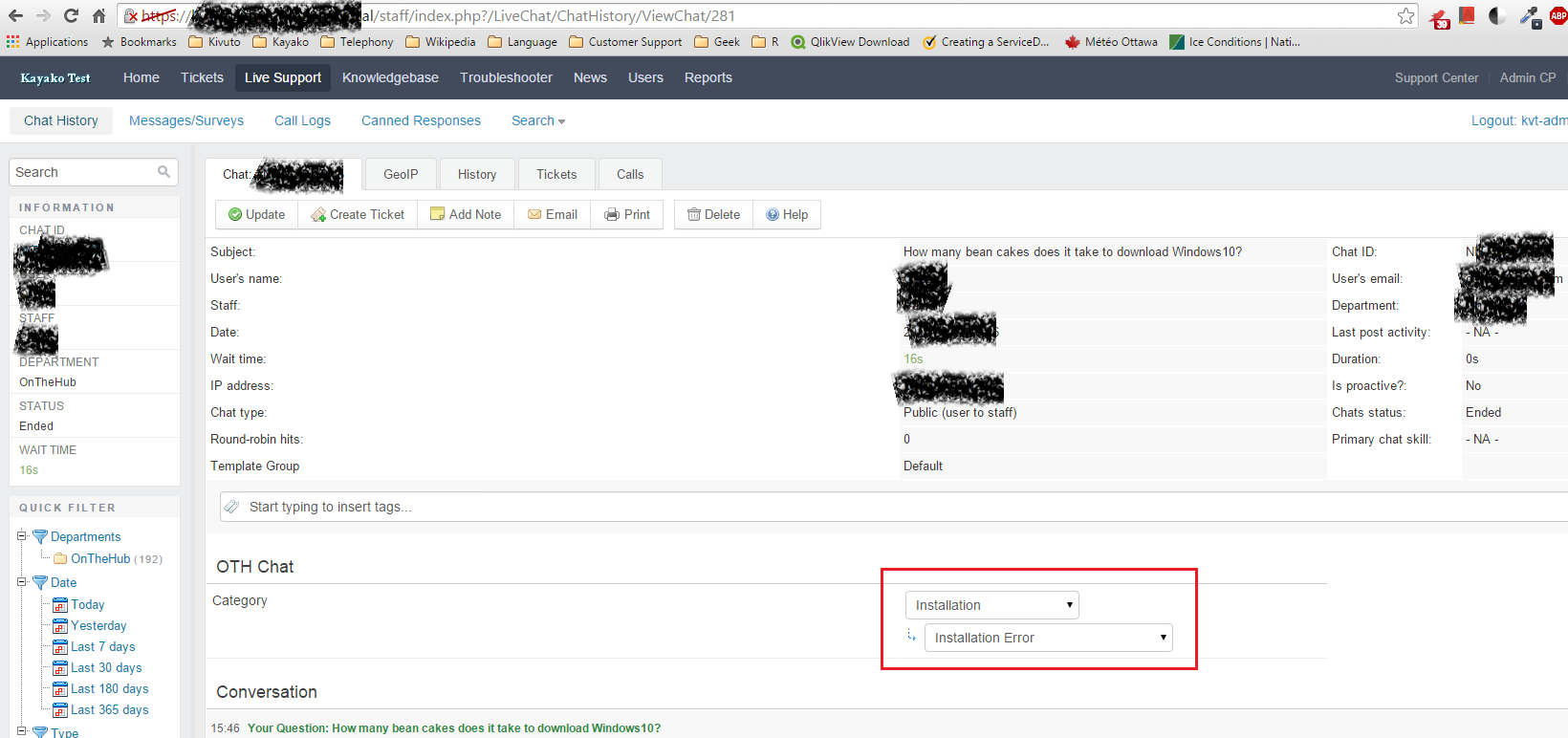
Task: Switch to the Tickets tab
Action: click(x=556, y=174)
